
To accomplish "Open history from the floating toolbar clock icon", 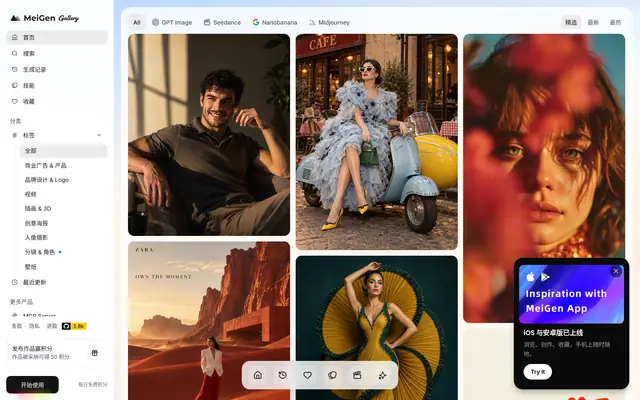I will (x=282, y=375).
